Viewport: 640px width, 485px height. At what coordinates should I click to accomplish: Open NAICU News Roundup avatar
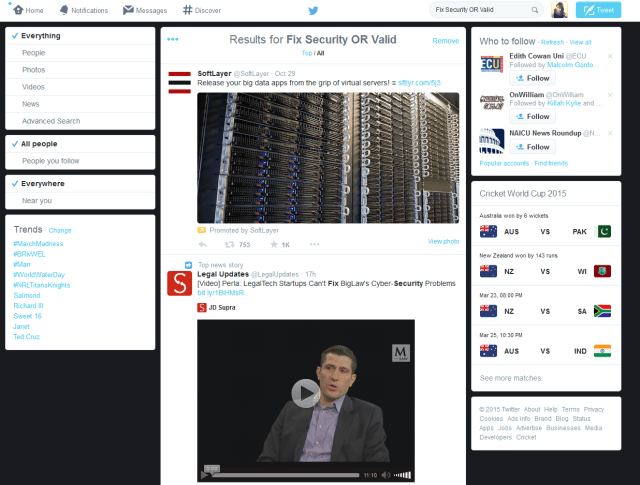click(x=492, y=141)
